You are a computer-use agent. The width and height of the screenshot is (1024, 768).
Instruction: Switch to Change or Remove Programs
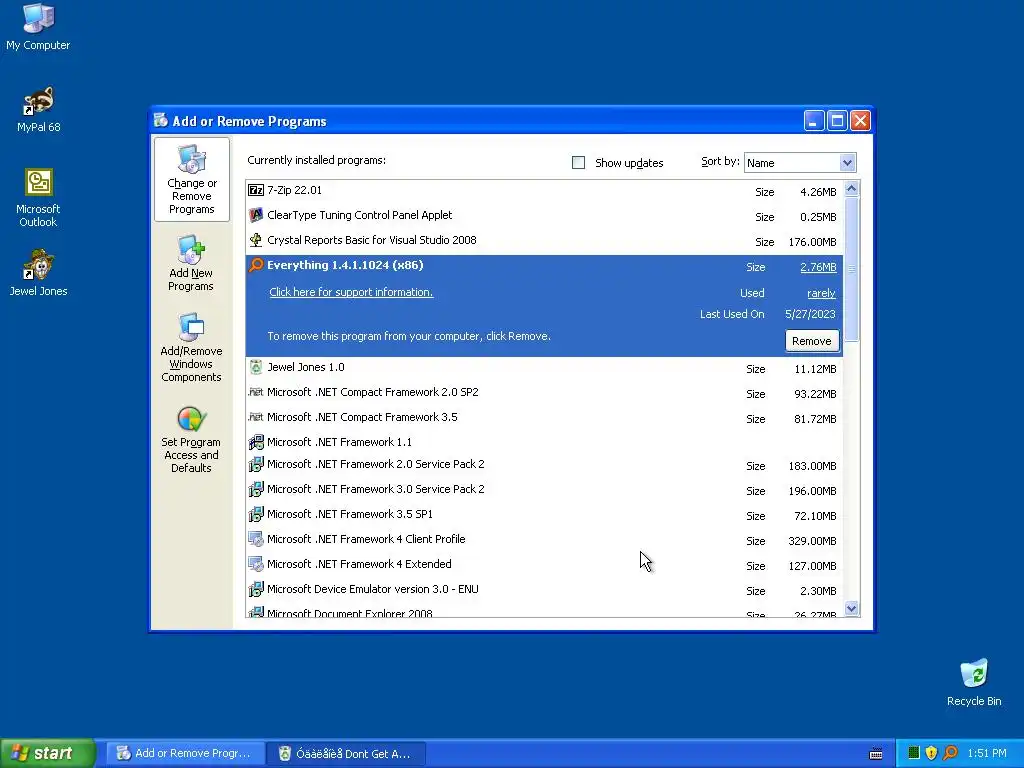pos(191,180)
